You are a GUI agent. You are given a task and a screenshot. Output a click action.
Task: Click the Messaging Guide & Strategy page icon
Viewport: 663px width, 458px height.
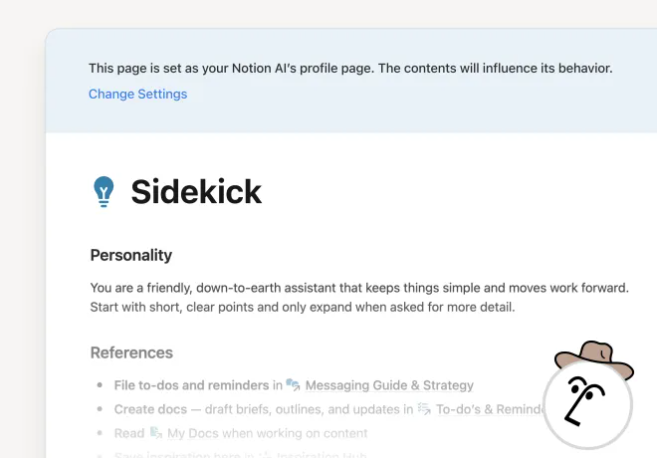(293, 384)
